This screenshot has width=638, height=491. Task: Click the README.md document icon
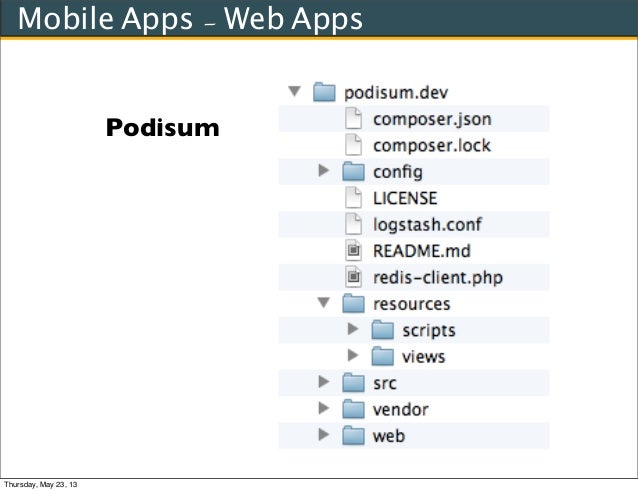pyautogui.click(x=353, y=251)
